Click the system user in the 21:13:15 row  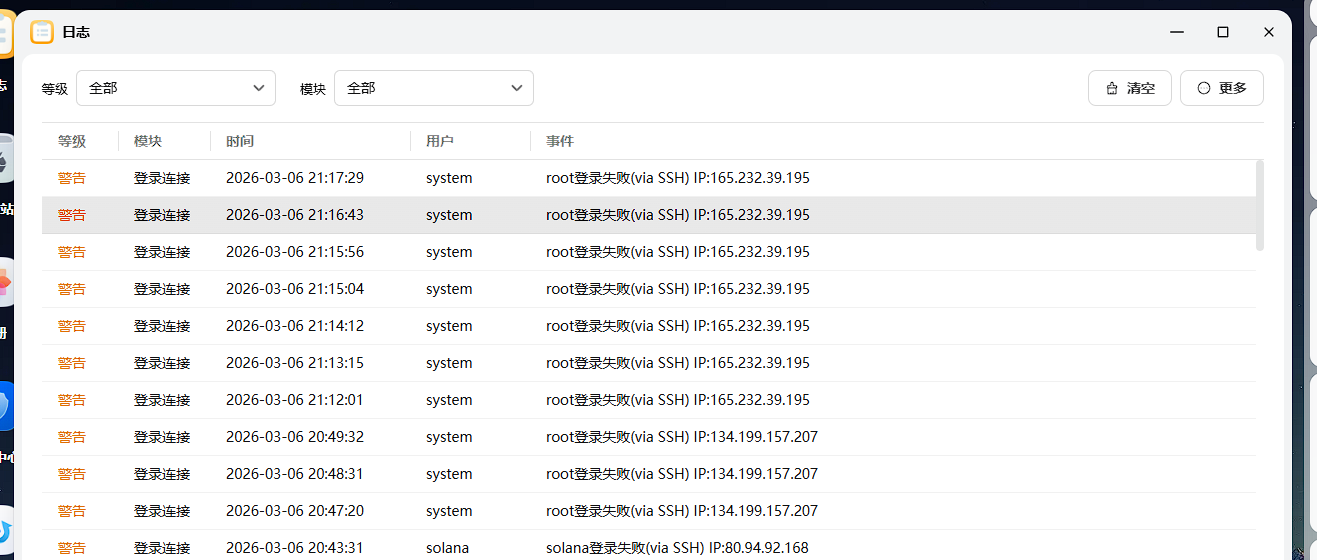point(449,363)
